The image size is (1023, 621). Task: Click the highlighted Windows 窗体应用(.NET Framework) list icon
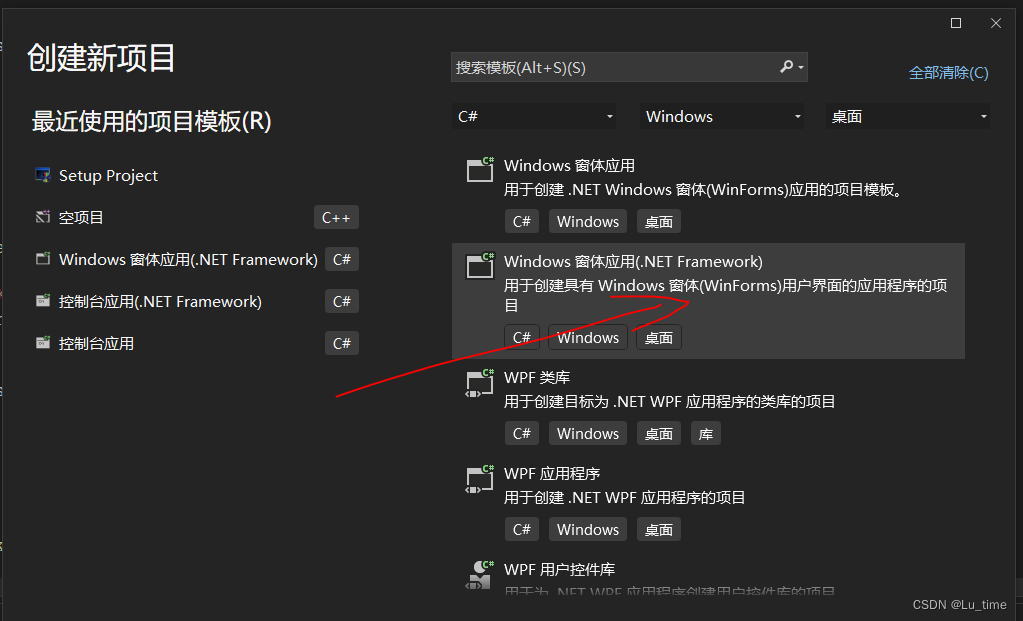tap(480, 265)
